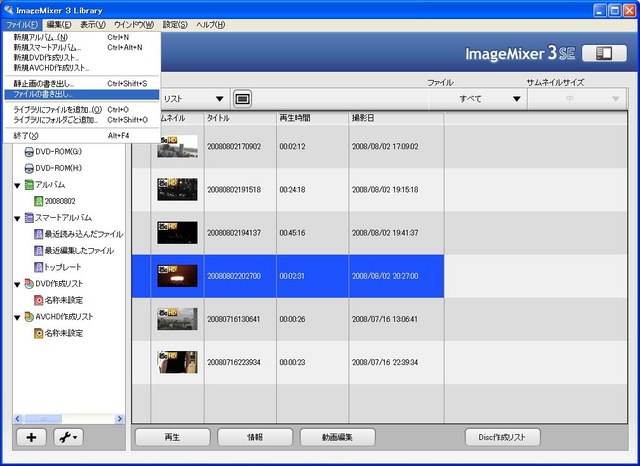Click sidebar scrollbar right arrow
The height and width of the screenshot is (466, 640).
coord(120,419)
